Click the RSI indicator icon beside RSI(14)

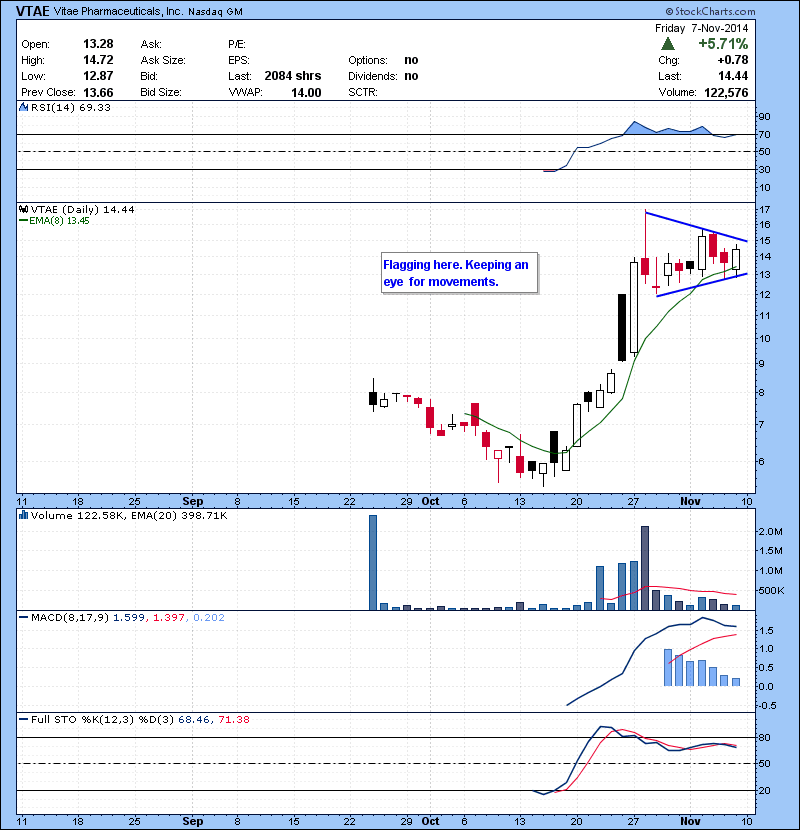tap(23, 107)
